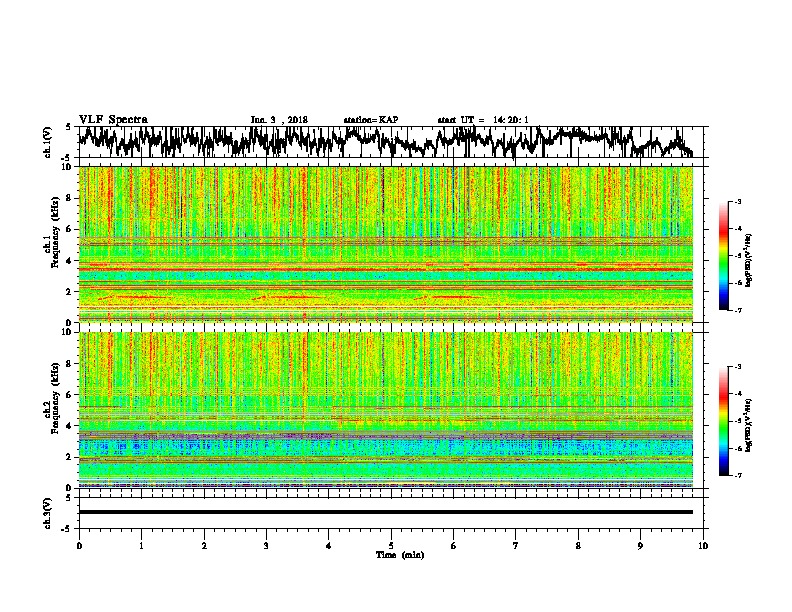Screen dimensions: 792x612
Task: Click the '2' kHz tick of ch.1 spectrogram
Action: pos(70,292)
